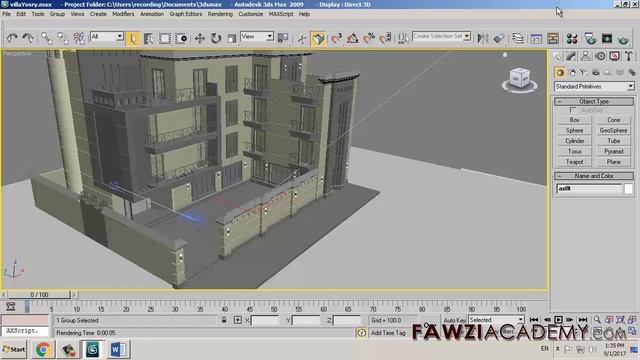The width and height of the screenshot is (640, 360).
Task: Toggle the Angle Snap button
Action: tap(353, 38)
